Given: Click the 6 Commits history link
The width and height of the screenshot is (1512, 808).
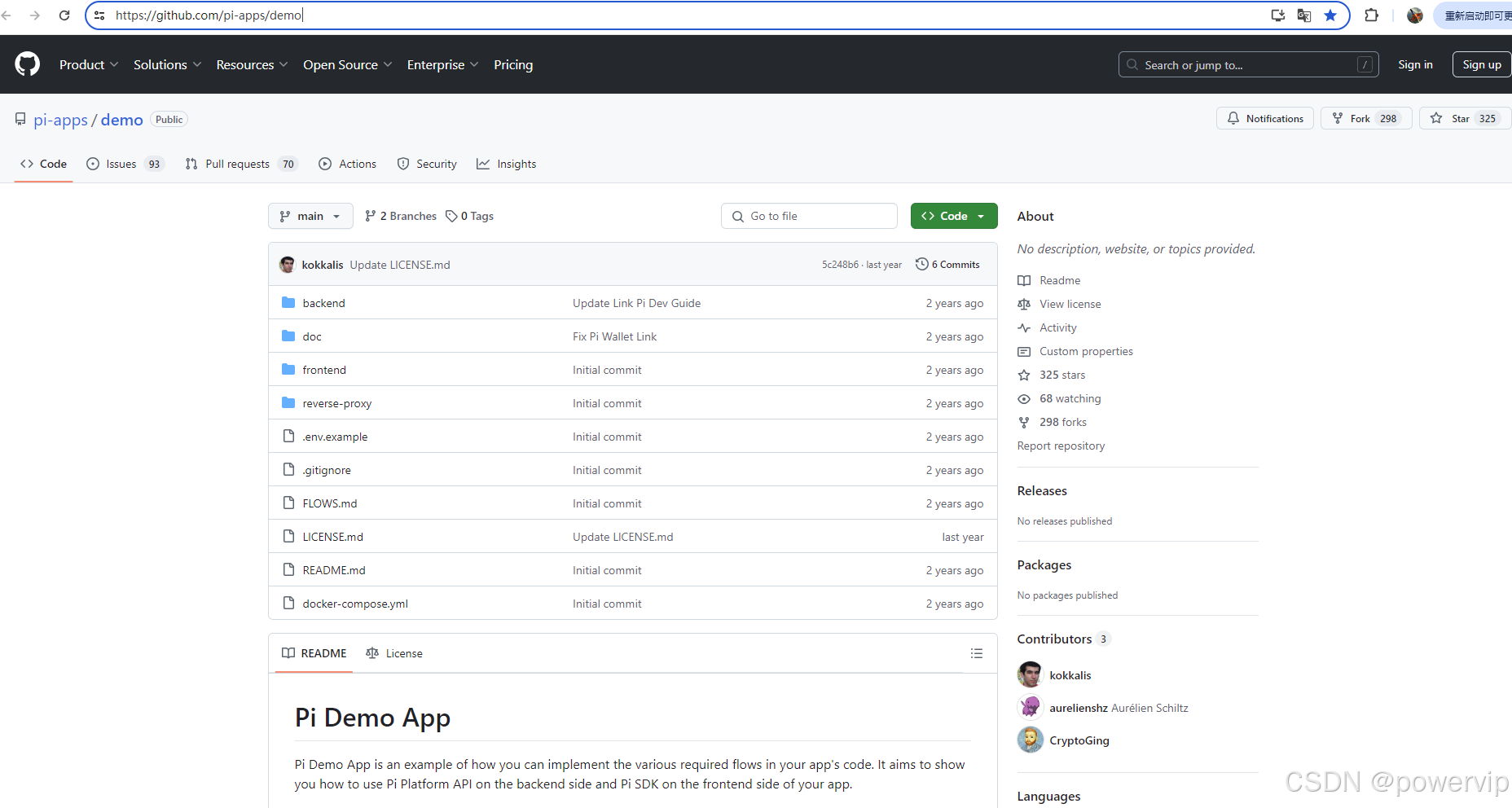Looking at the screenshot, I should (947, 265).
